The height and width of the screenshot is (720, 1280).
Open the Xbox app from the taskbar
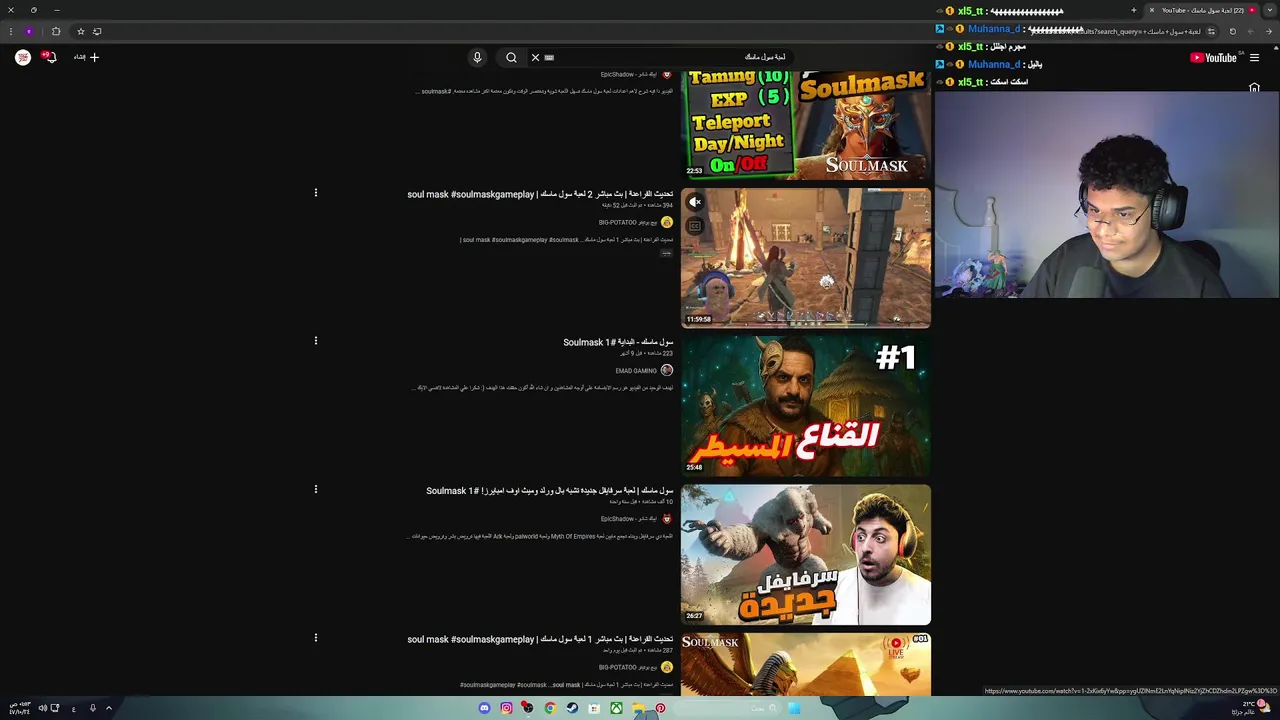(x=616, y=708)
